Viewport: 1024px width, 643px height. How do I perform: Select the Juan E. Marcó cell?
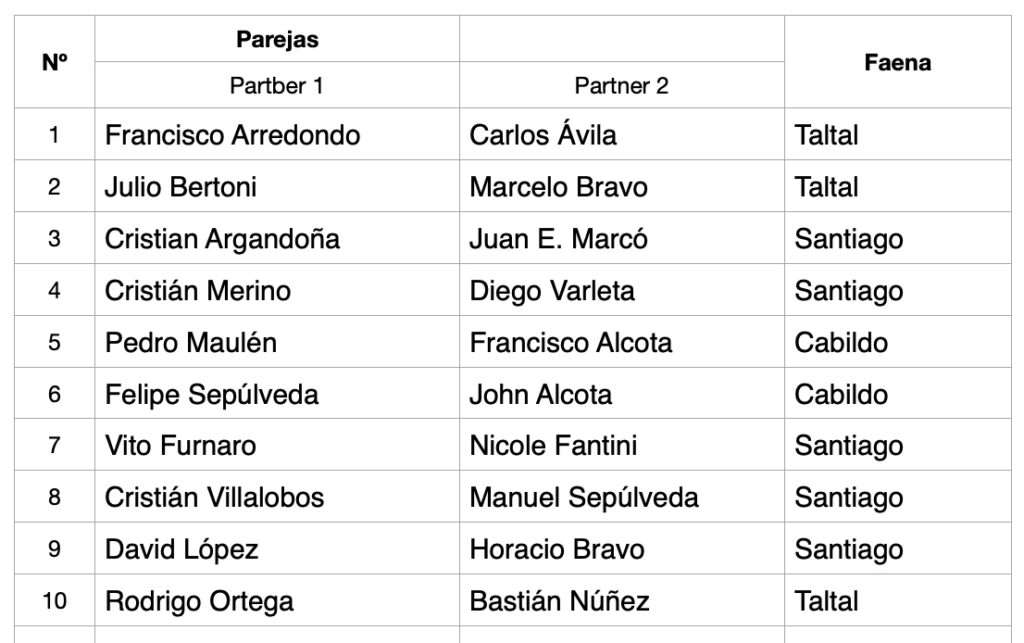(x=558, y=239)
